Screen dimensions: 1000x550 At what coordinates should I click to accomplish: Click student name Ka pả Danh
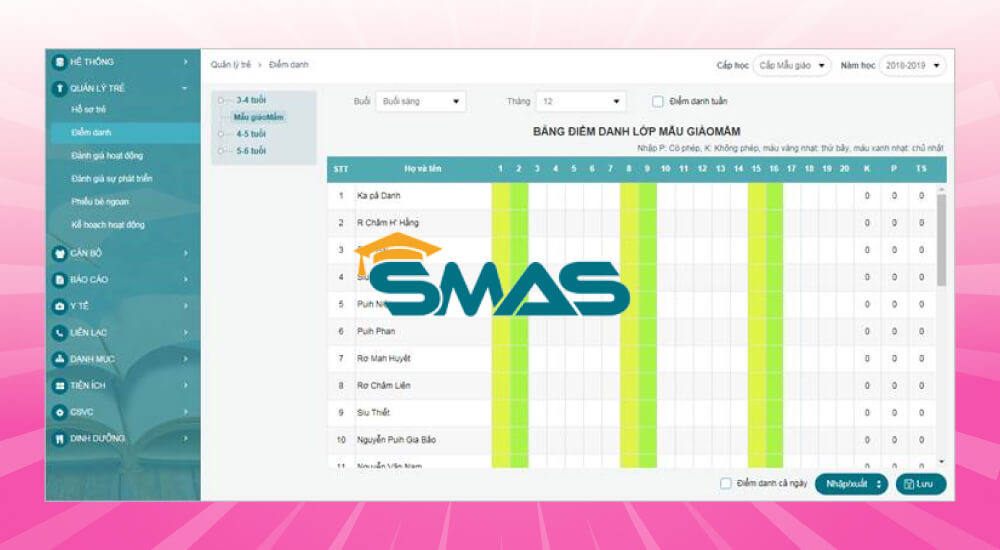coord(379,196)
